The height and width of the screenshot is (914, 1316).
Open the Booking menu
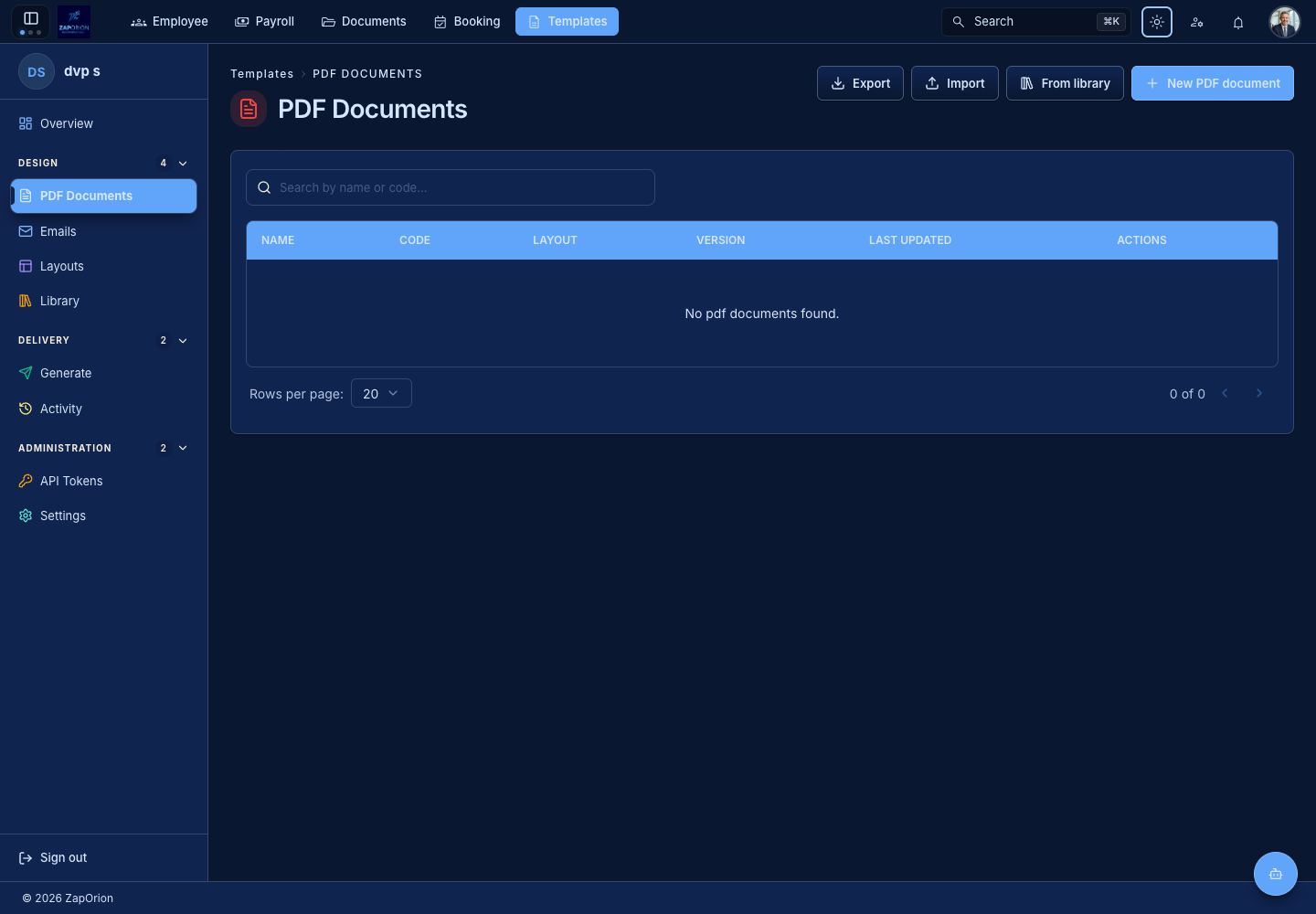[x=467, y=21]
